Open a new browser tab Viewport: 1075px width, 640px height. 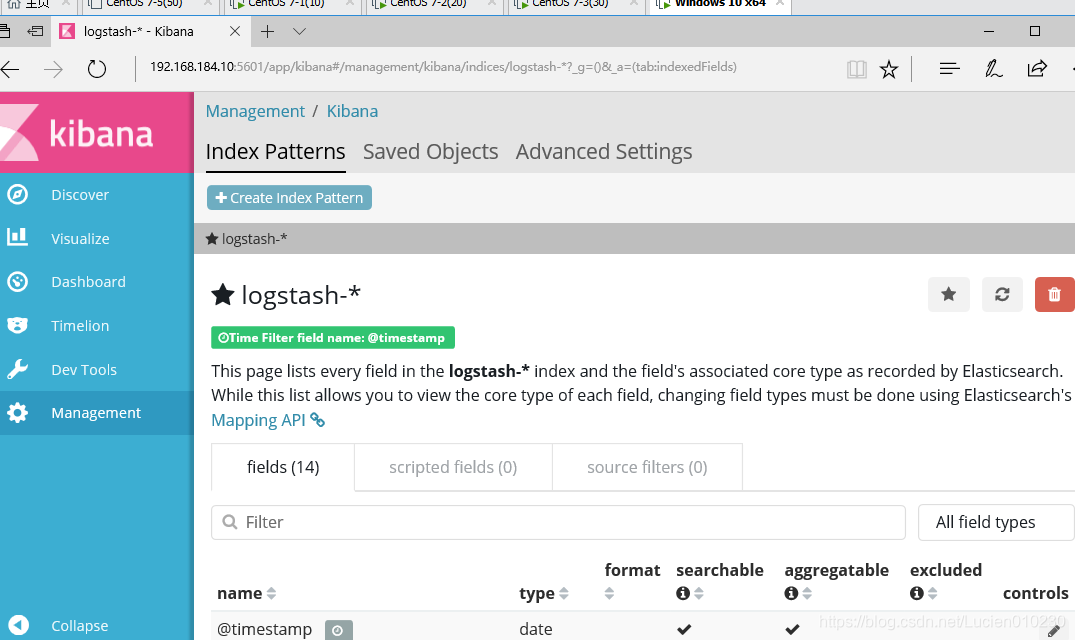tap(267, 32)
